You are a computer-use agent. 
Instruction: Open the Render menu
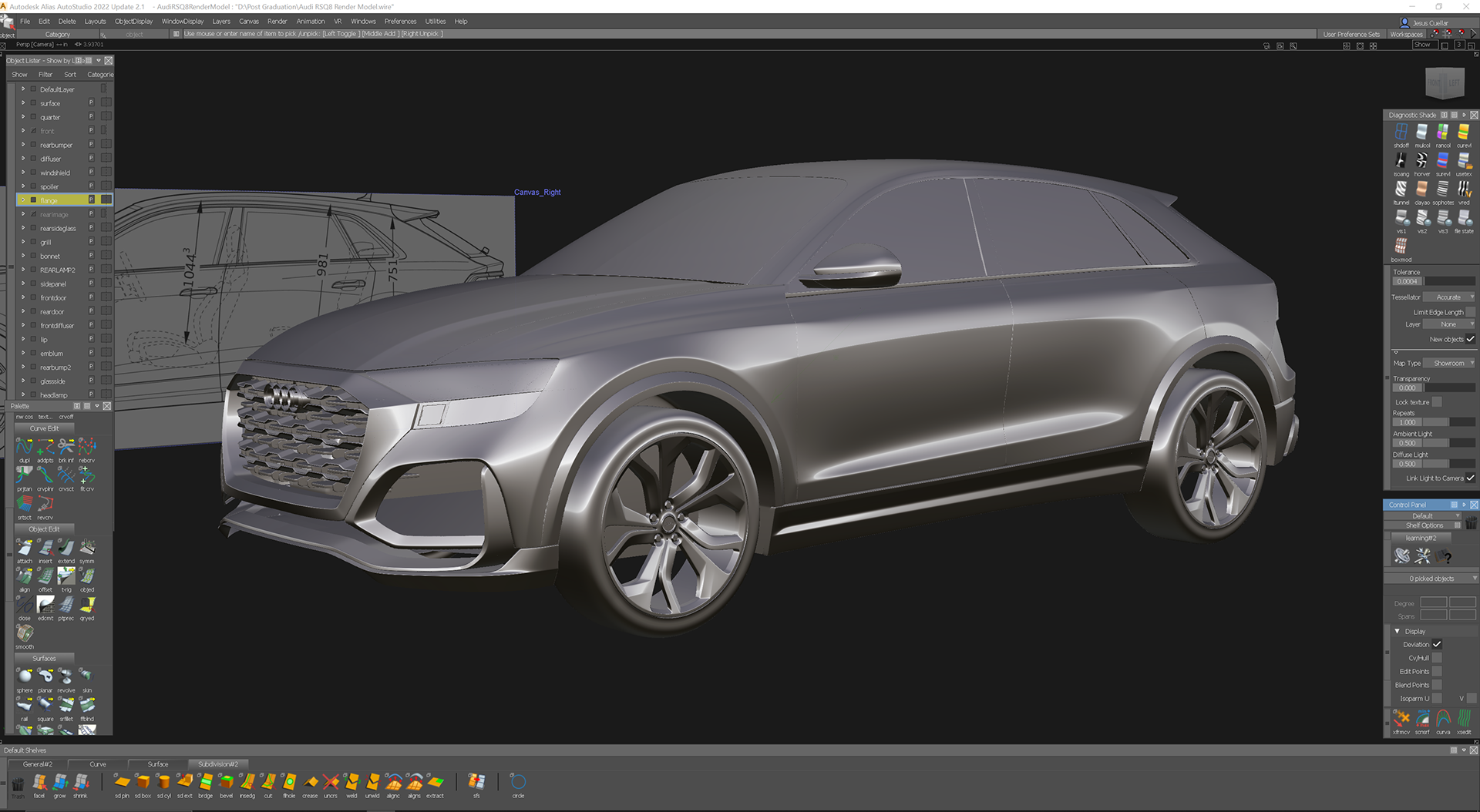(277, 22)
